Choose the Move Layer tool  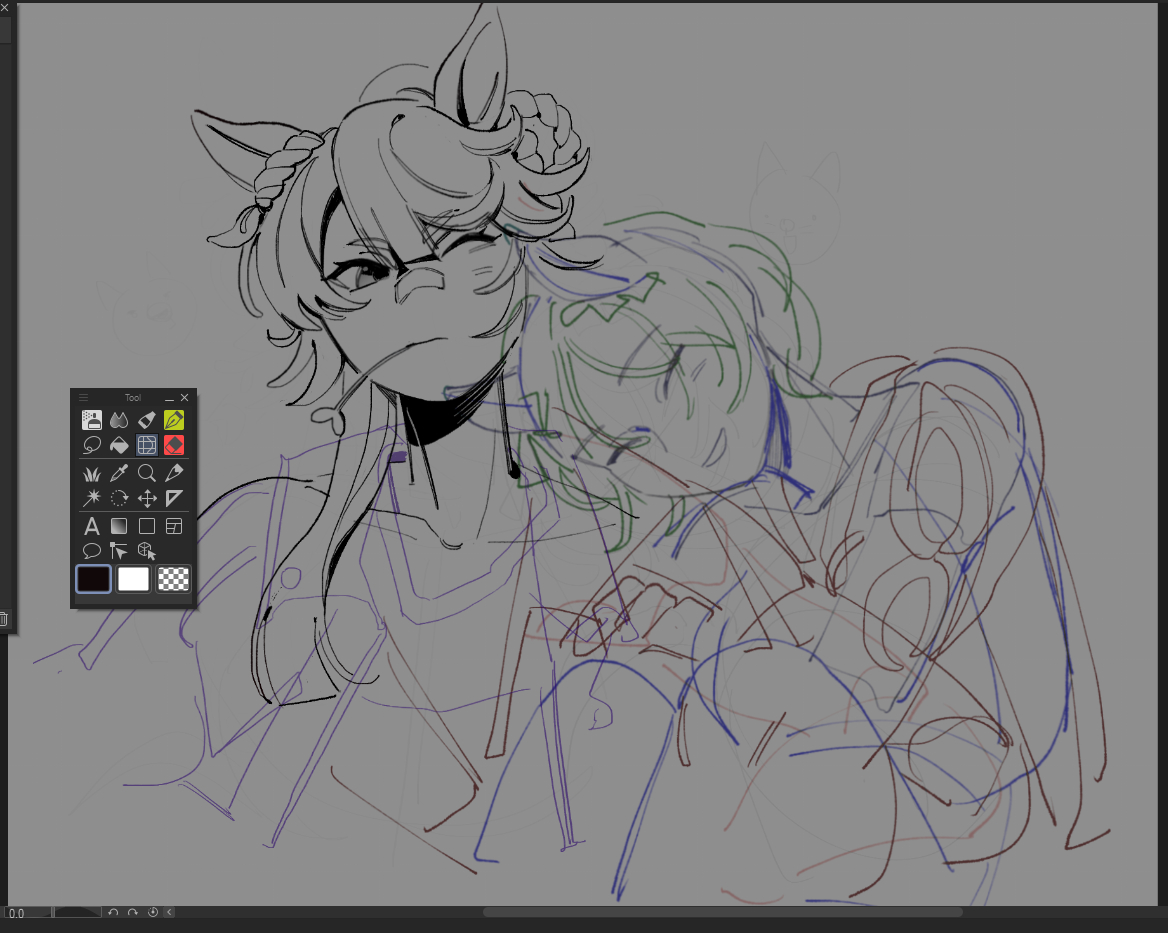click(x=147, y=498)
